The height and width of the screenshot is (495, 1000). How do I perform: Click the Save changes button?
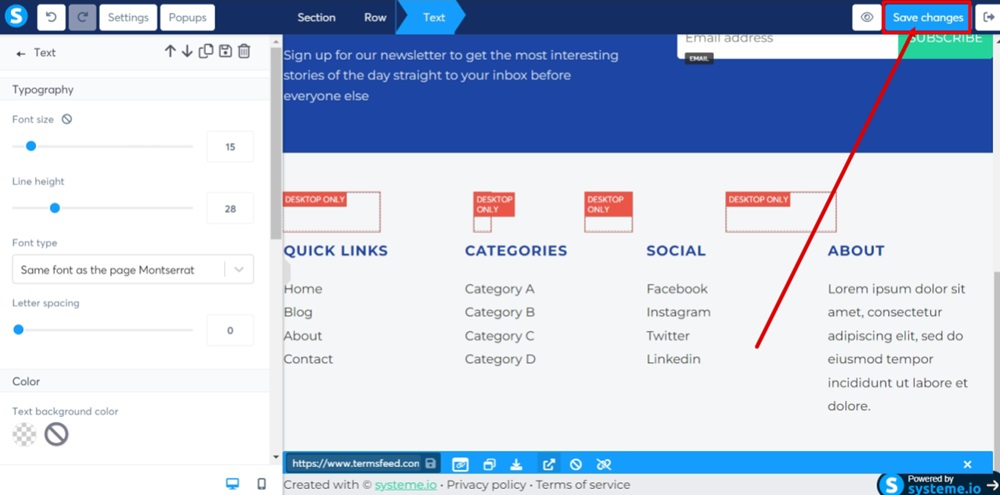tap(927, 17)
